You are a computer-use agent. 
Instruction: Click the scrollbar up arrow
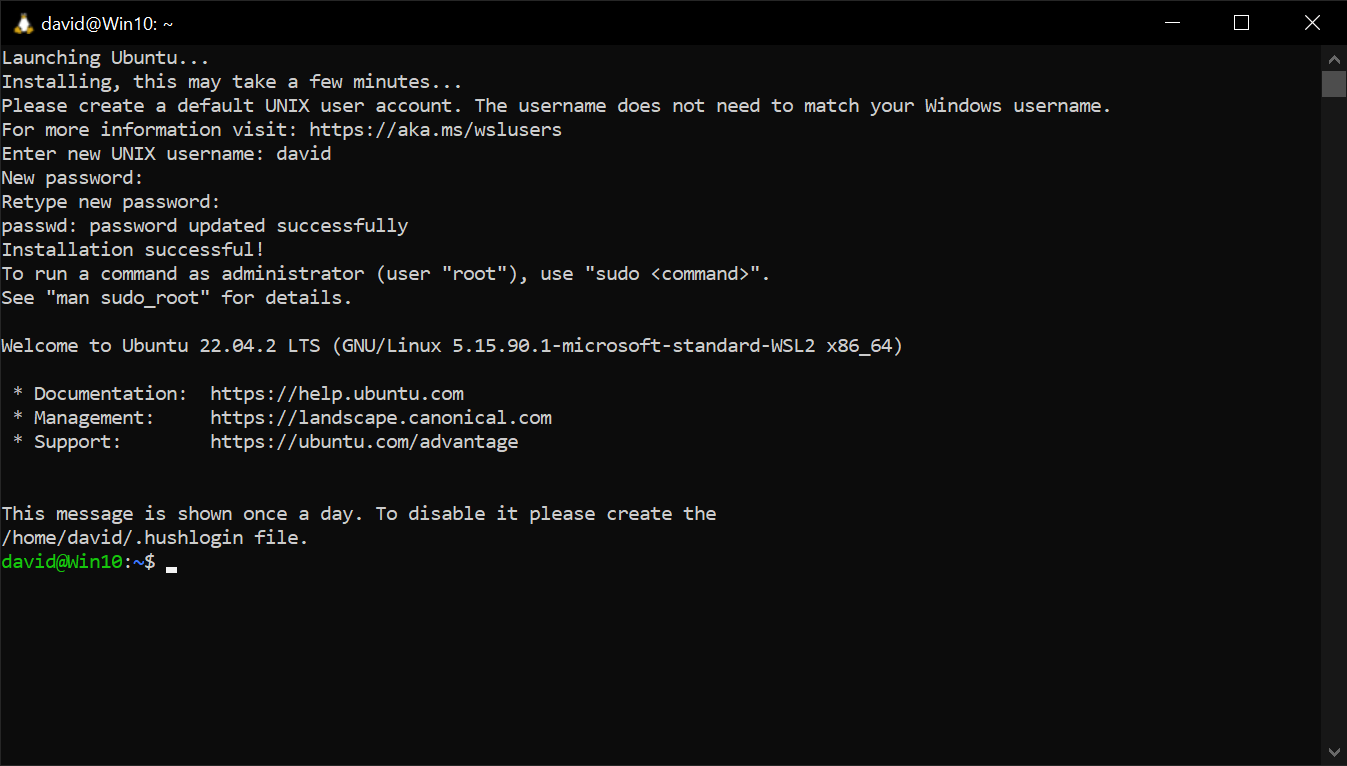[x=1334, y=58]
